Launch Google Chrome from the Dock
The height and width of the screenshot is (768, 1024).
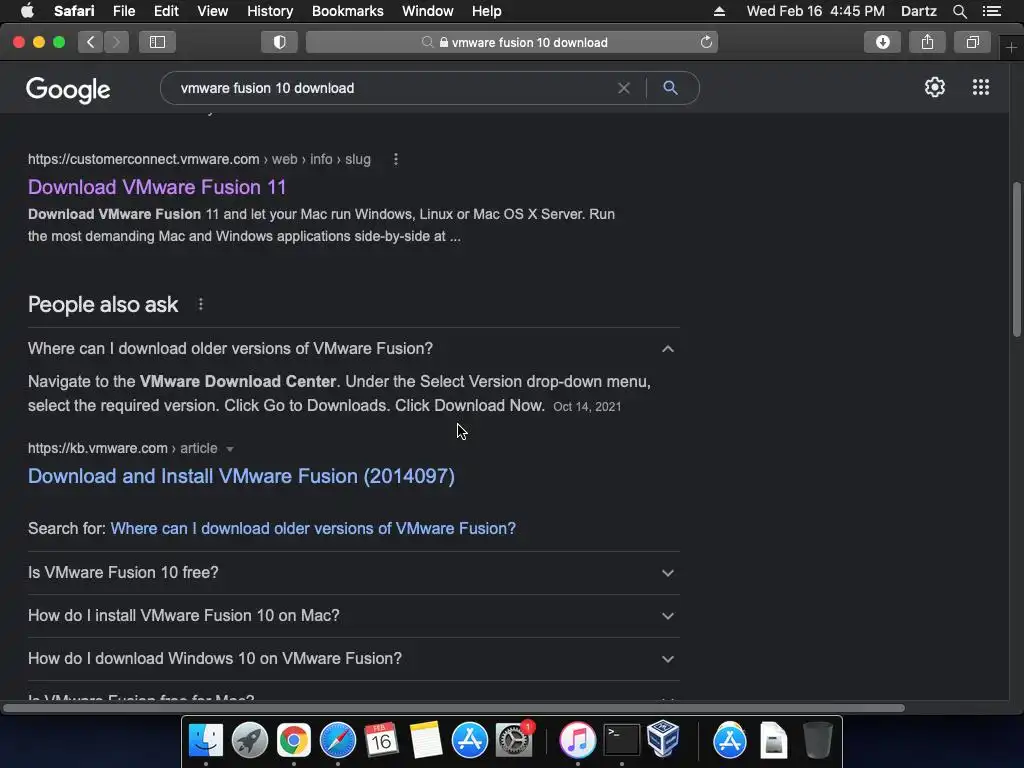(294, 741)
